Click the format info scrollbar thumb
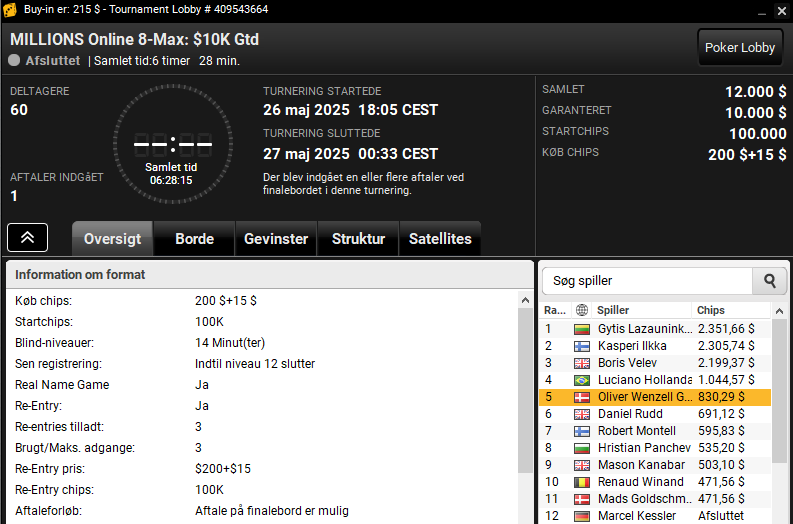The height and width of the screenshot is (524, 793). [x=525, y=390]
